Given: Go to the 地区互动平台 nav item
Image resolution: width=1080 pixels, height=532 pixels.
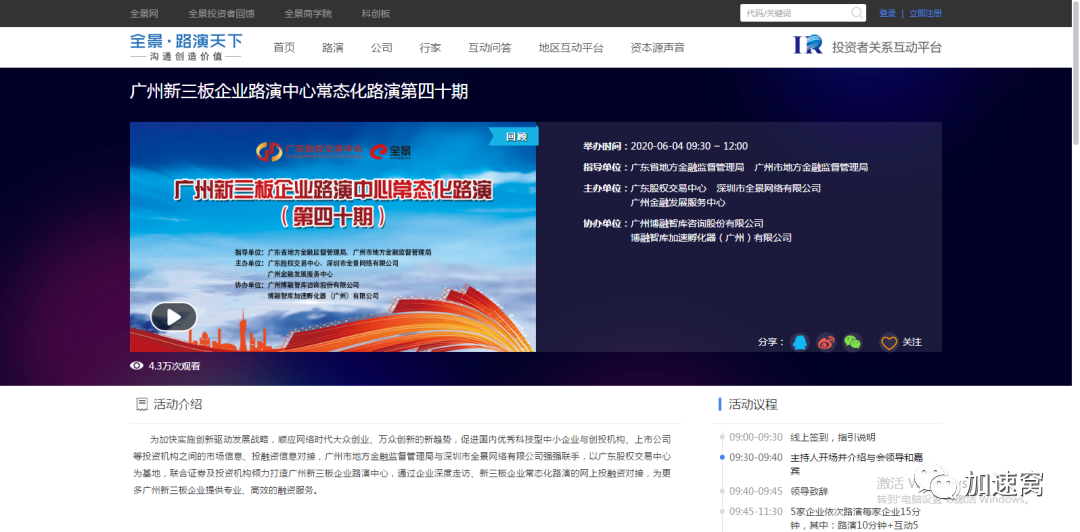Looking at the screenshot, I should coord(571,48).
